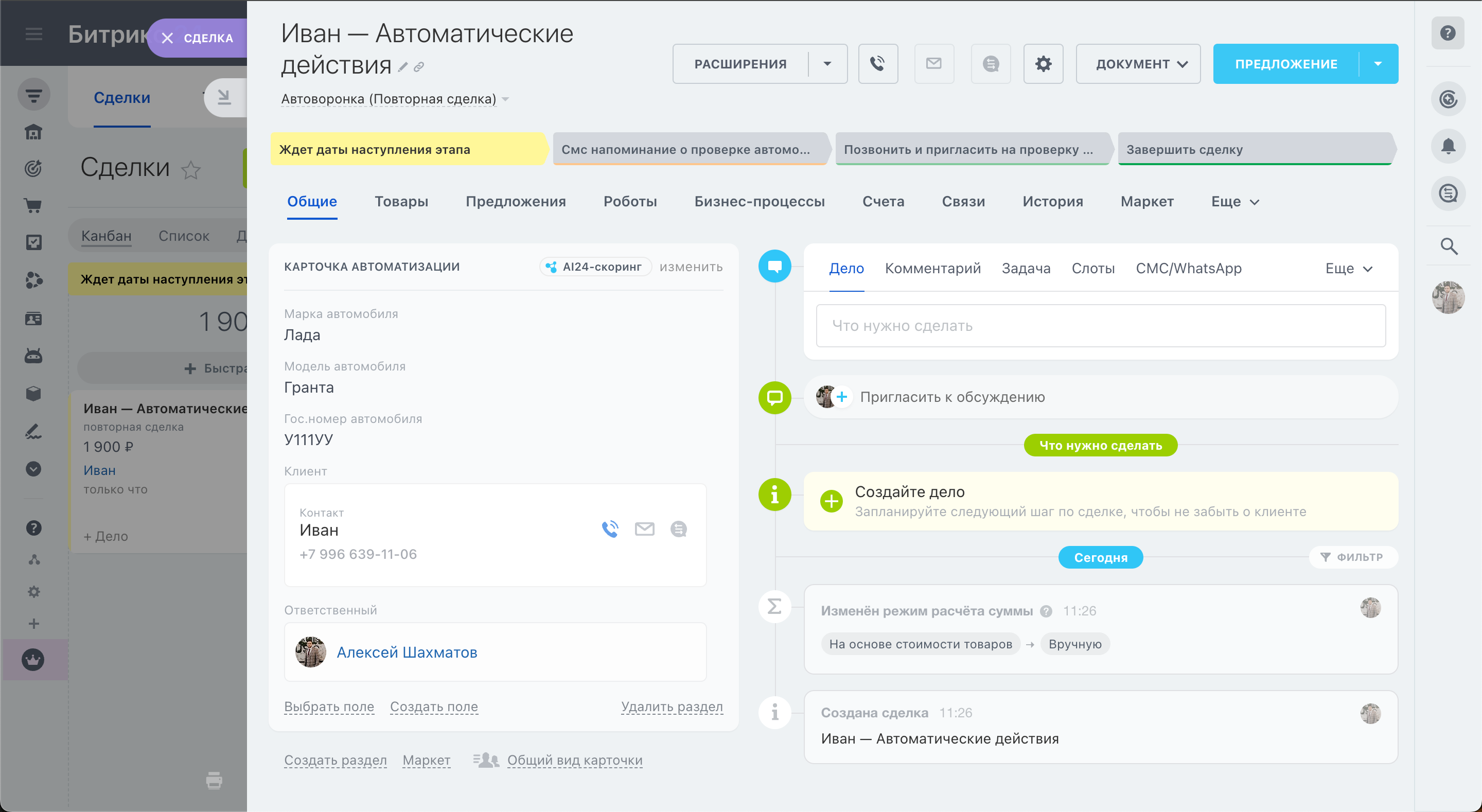Open the Документ dropdown
Viewport: 1482px width, 812px height.
[1138, 64]
